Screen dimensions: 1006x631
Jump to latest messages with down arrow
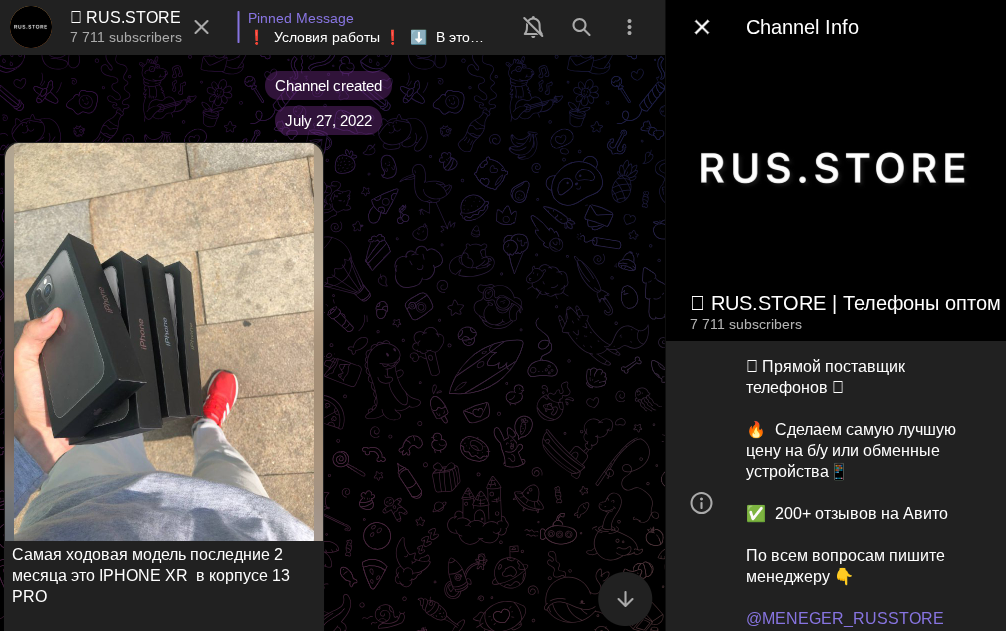point(625,599)
